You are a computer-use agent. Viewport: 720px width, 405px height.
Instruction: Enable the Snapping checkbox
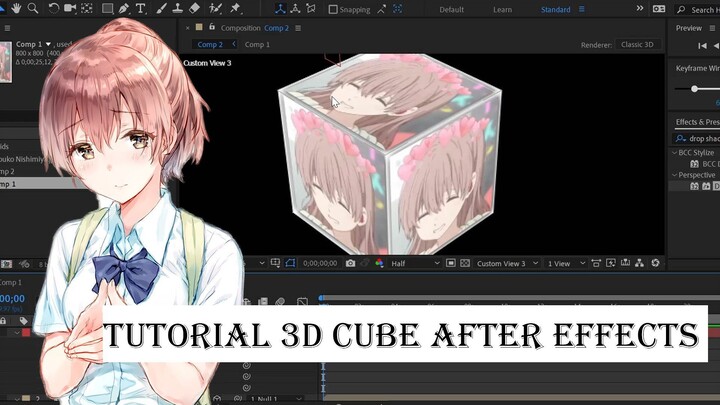pyautogui.click(x=333, y=9)
